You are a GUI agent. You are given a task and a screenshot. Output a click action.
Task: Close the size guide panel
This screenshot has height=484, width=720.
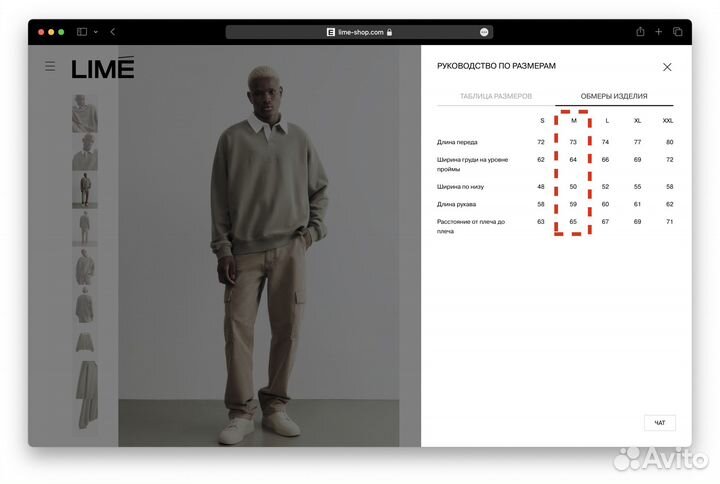[x=667, y=67]
